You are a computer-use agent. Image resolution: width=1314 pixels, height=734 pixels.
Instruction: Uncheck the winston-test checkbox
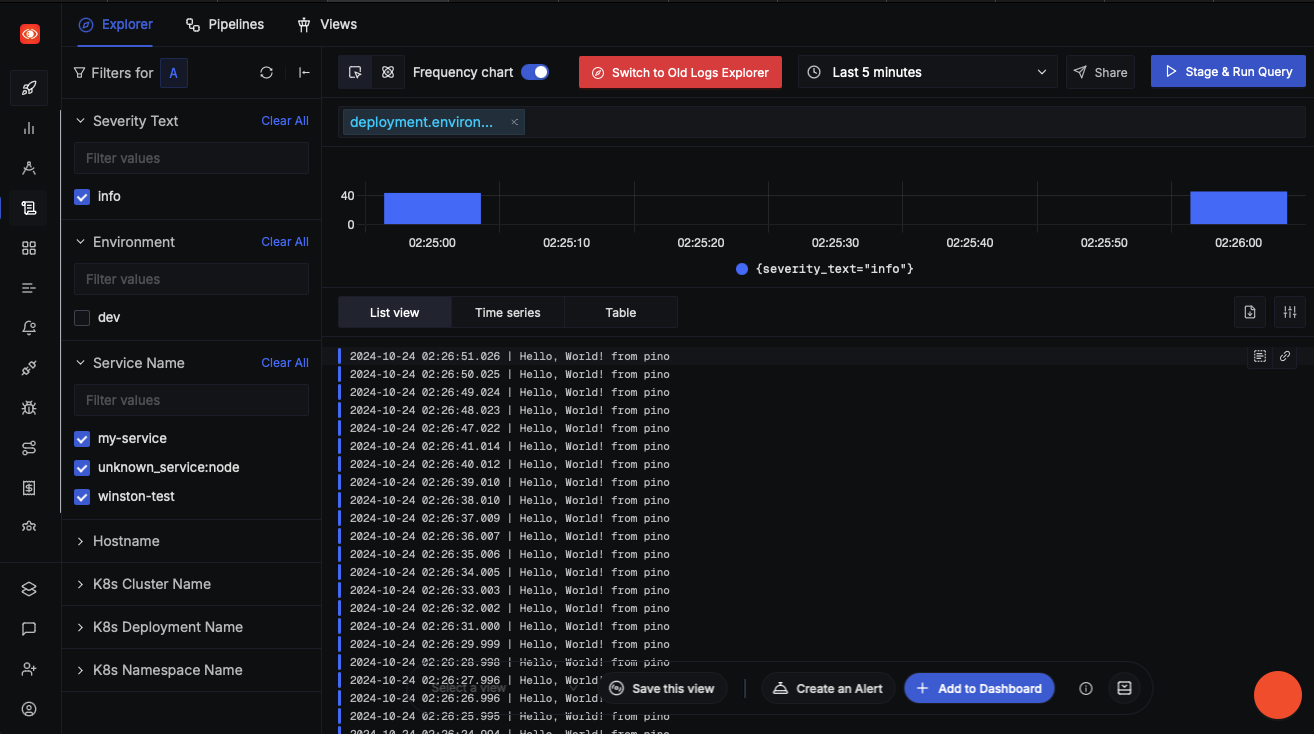82,497
